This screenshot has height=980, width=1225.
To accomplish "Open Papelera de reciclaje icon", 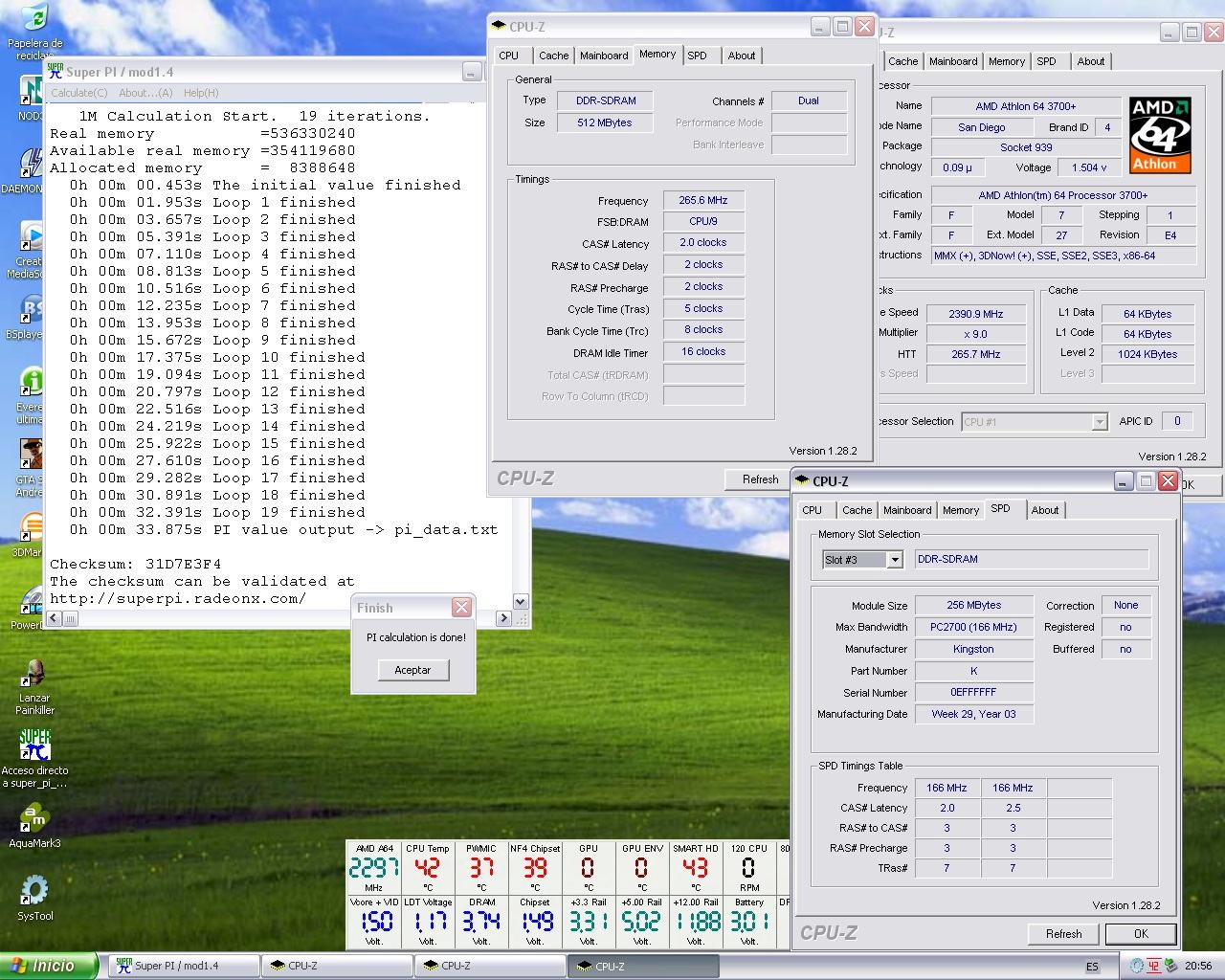I will click(x=34, y=19).
